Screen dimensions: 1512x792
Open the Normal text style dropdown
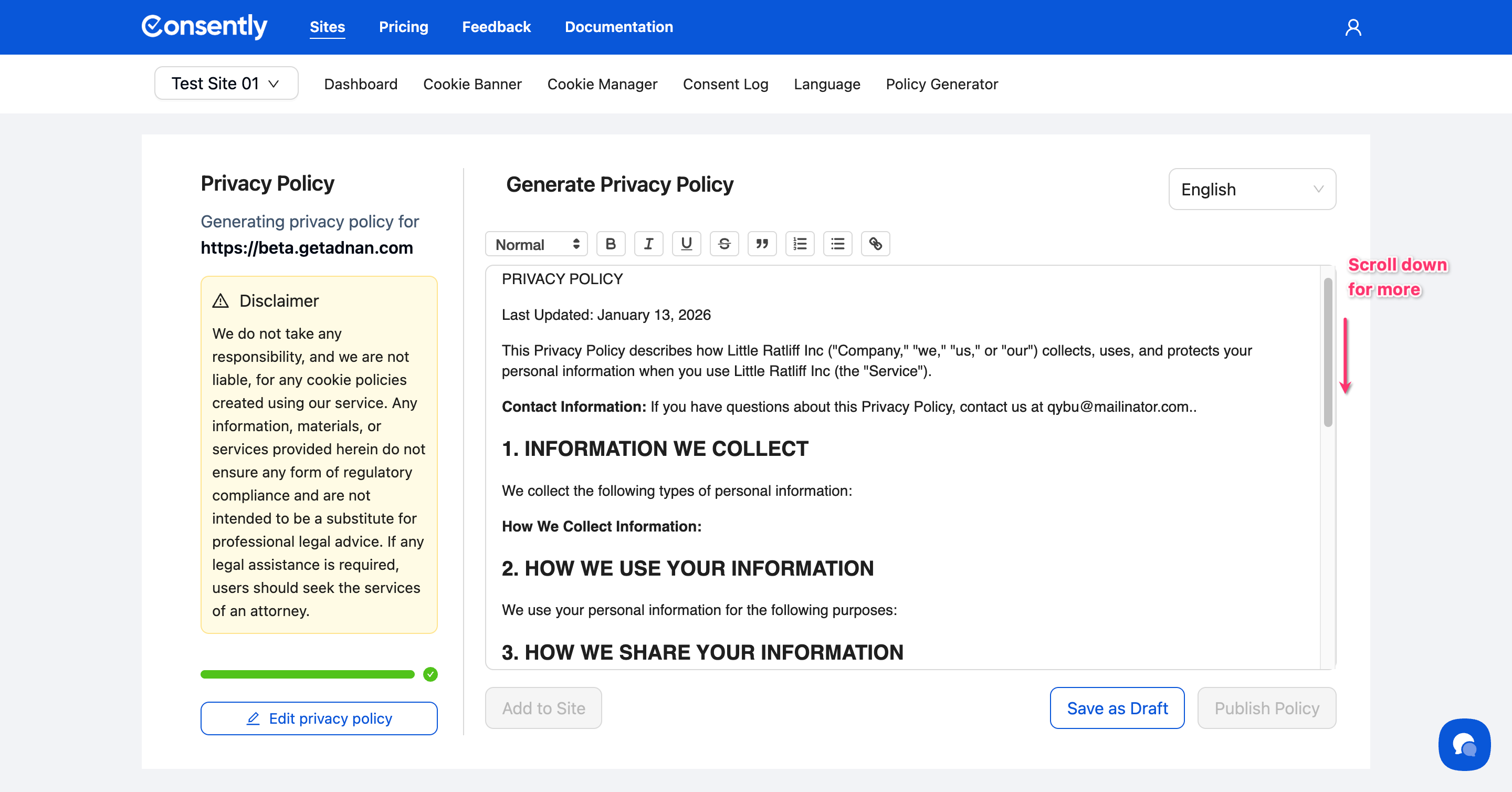pos(537,244)
